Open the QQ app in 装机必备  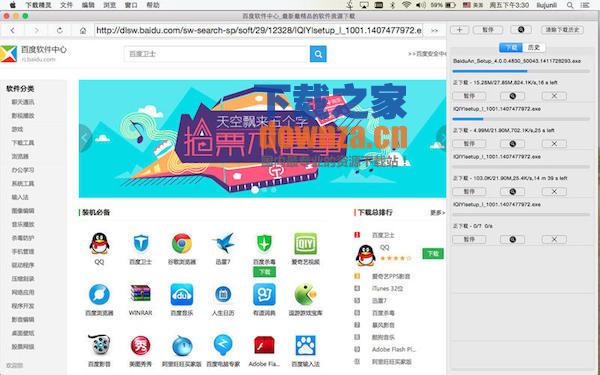(99, 244)
